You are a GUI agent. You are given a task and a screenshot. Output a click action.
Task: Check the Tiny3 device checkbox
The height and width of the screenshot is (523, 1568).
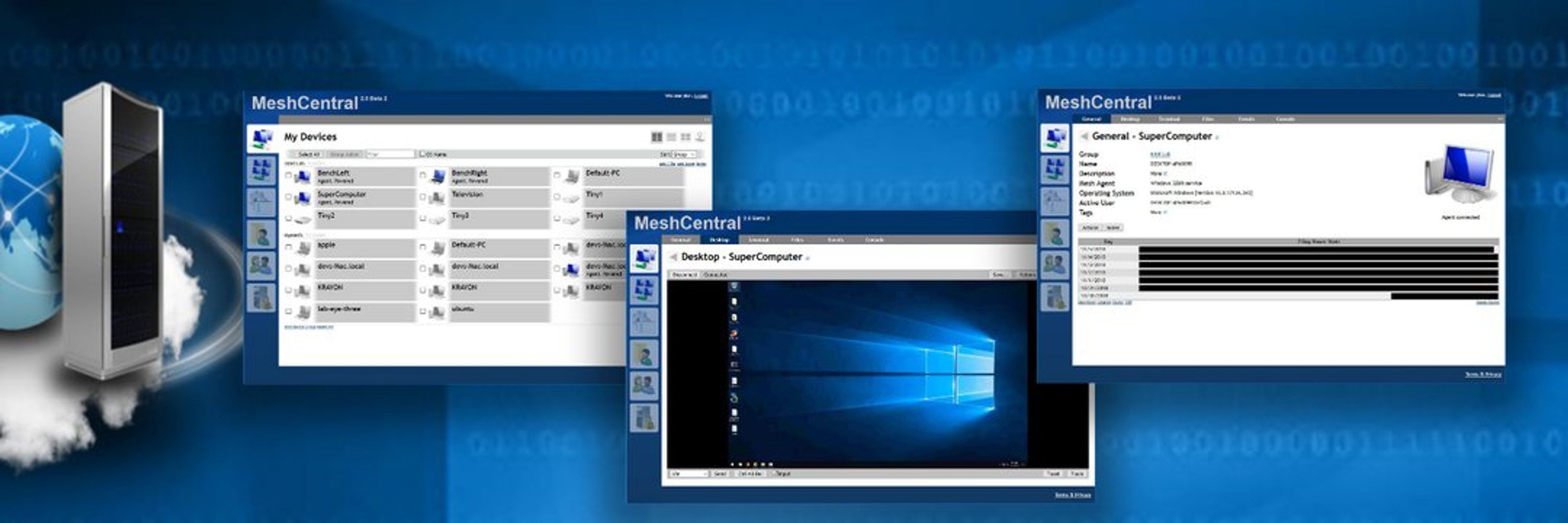pyautogui.click(x=422, y=219)
